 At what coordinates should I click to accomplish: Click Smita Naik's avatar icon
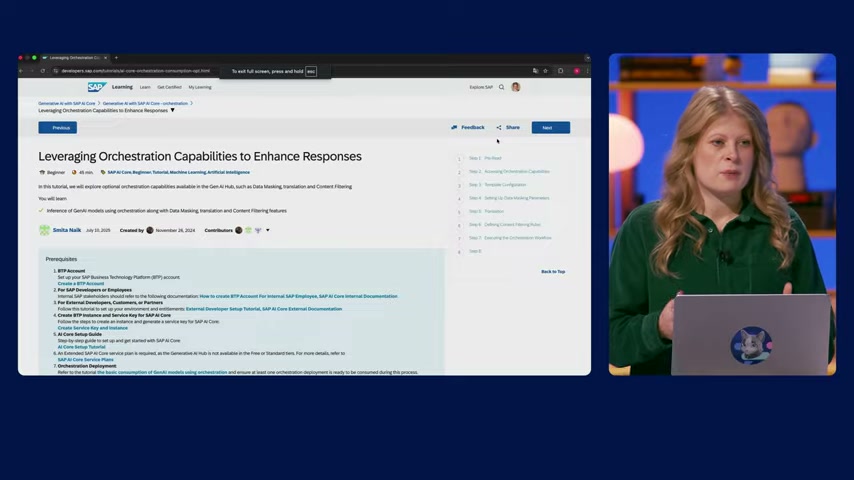click(44, 230)
